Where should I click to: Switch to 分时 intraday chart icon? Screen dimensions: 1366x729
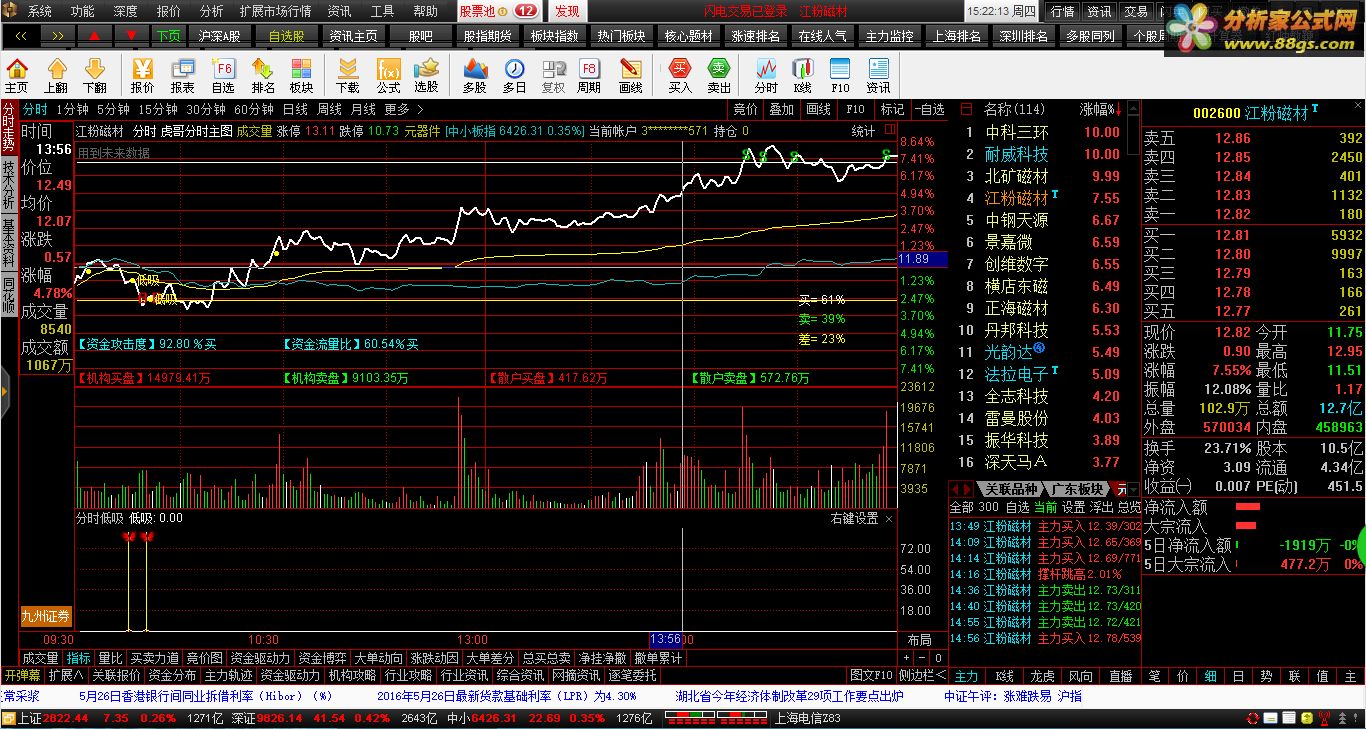[x=766, y=75]
